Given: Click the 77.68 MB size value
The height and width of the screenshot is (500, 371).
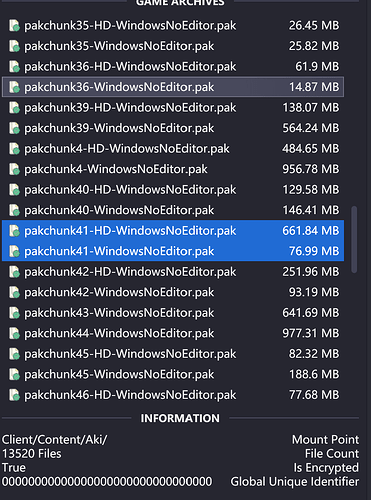Looking at the screenshot, I should coord(314,395).
